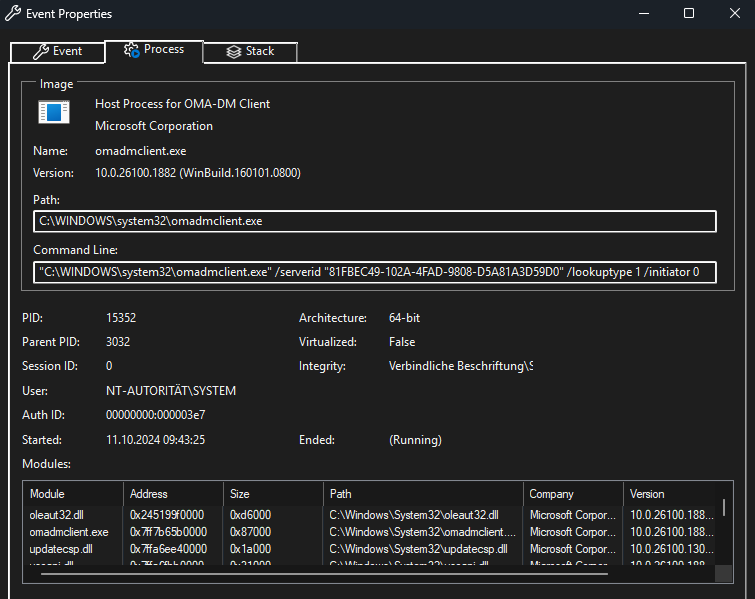Click Integrity value Verbindliche Beschriftung
The height and width of the screenshot is (599, 755).
click(460, 366)
